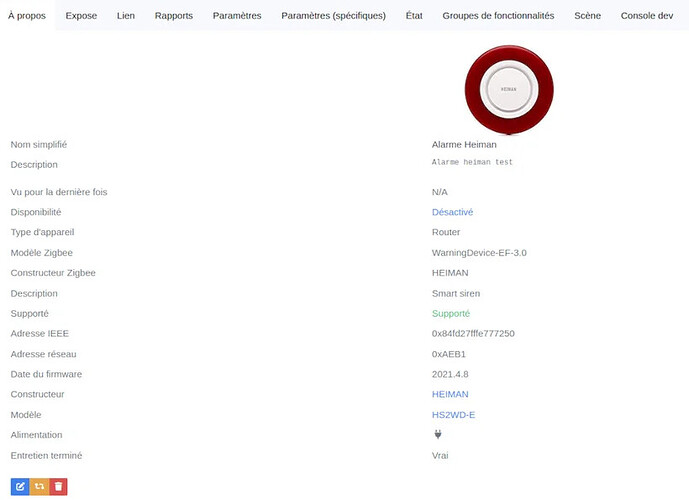The image size is (689, 500).
Task: Click the blue edit device icon button
Action: [x=20, y=486]
